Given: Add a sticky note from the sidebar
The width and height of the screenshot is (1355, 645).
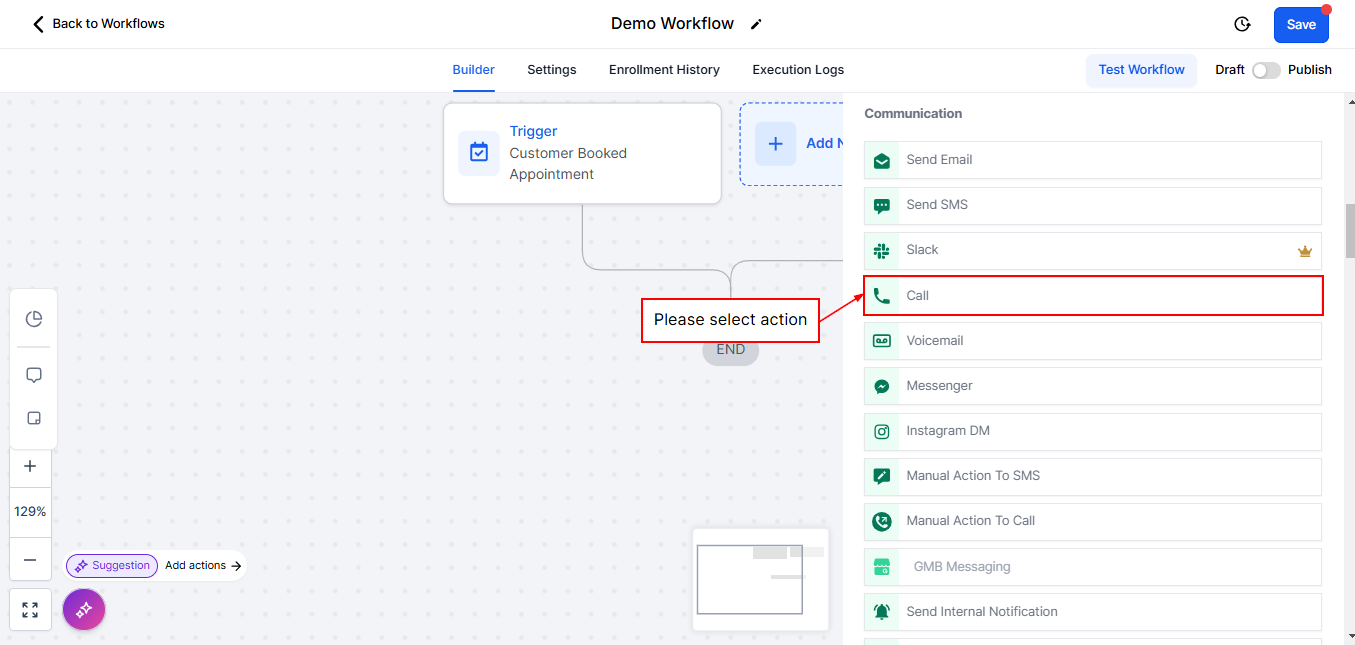Looking at the screenshot, I should (34, 419).
